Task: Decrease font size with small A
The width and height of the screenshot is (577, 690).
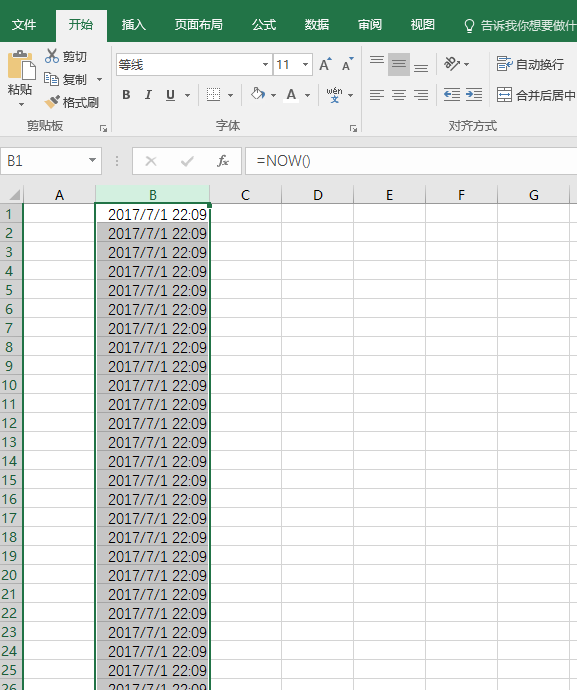Action: coord(347,65)
